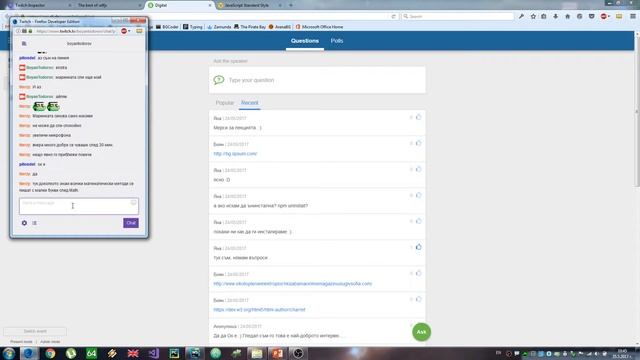Open the bg.ipsum.com link

click(235, 154)
